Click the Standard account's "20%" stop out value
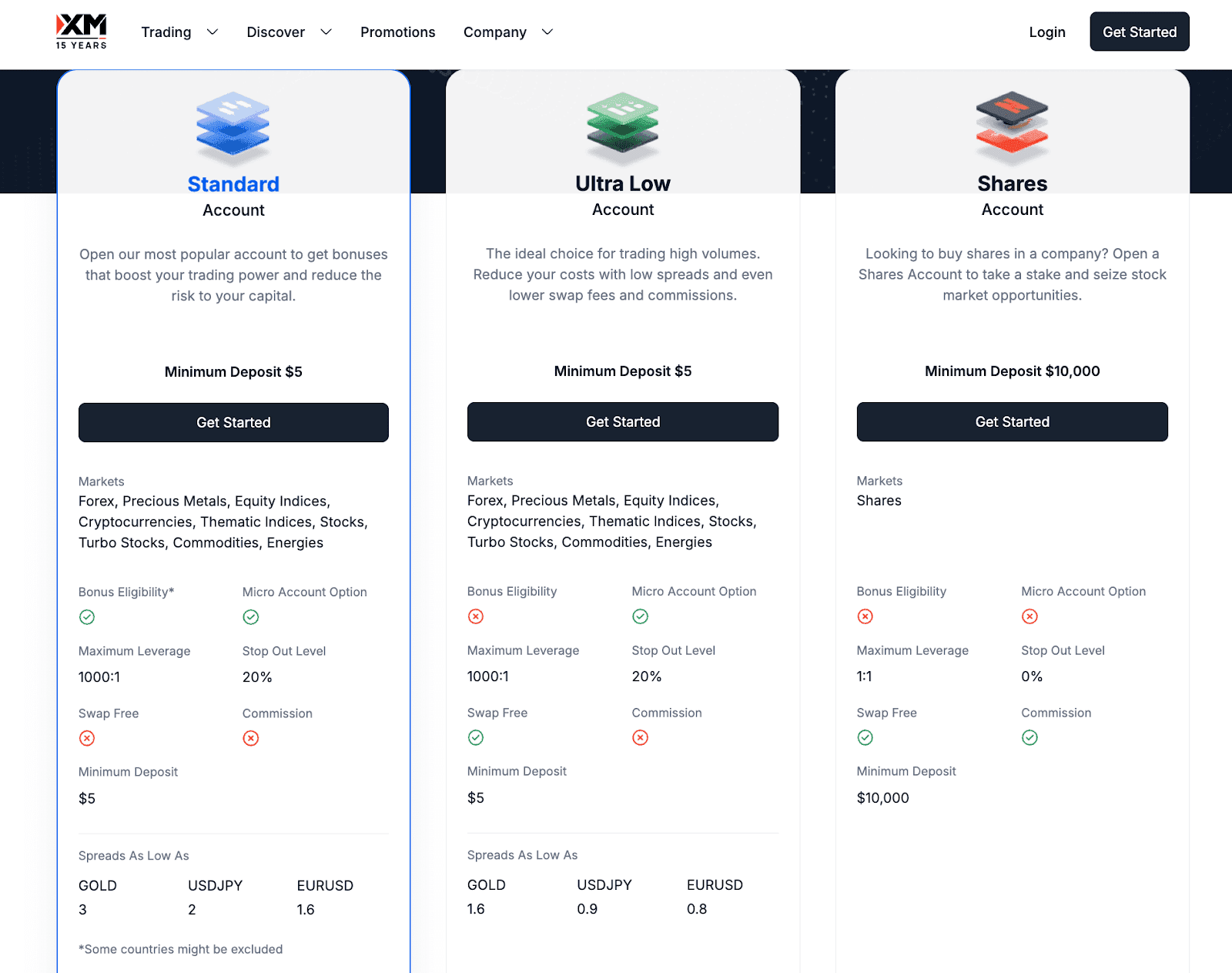 [x=257, y=677]
